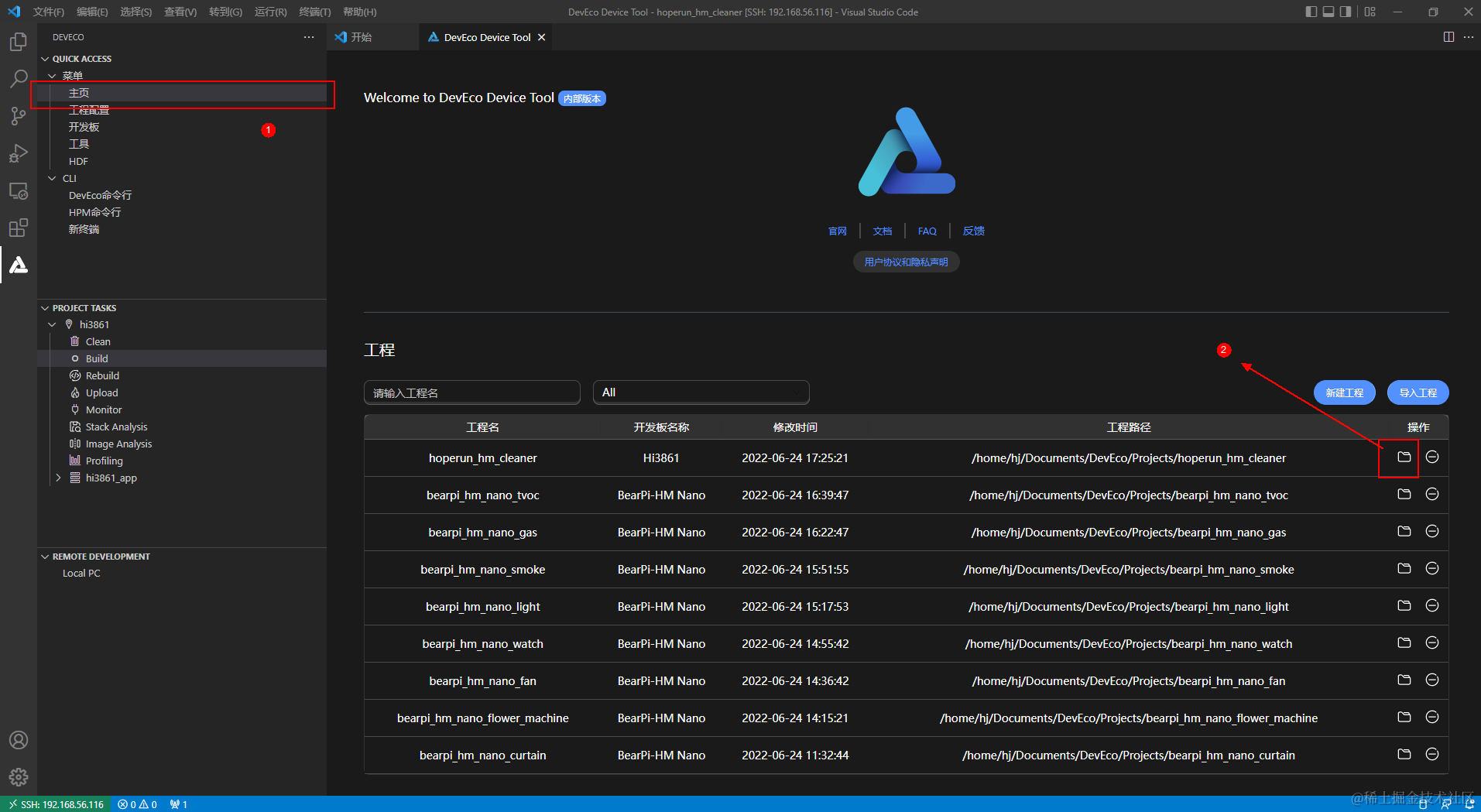The width and height of the screenshot is (1481, 812).
Task: Focus the 请输入工程名 search field
Action: pyautogui.click(x=472, y=392)
